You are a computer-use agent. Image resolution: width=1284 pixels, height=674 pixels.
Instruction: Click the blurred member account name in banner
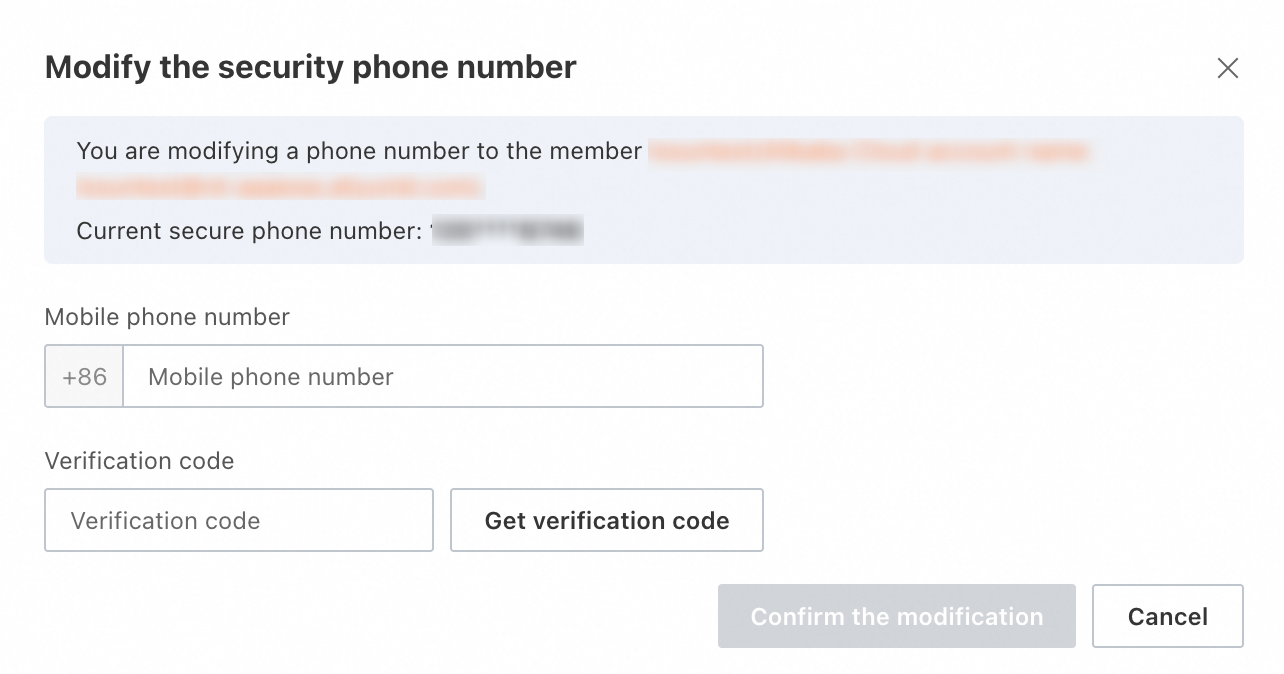[x=868, y=152]
